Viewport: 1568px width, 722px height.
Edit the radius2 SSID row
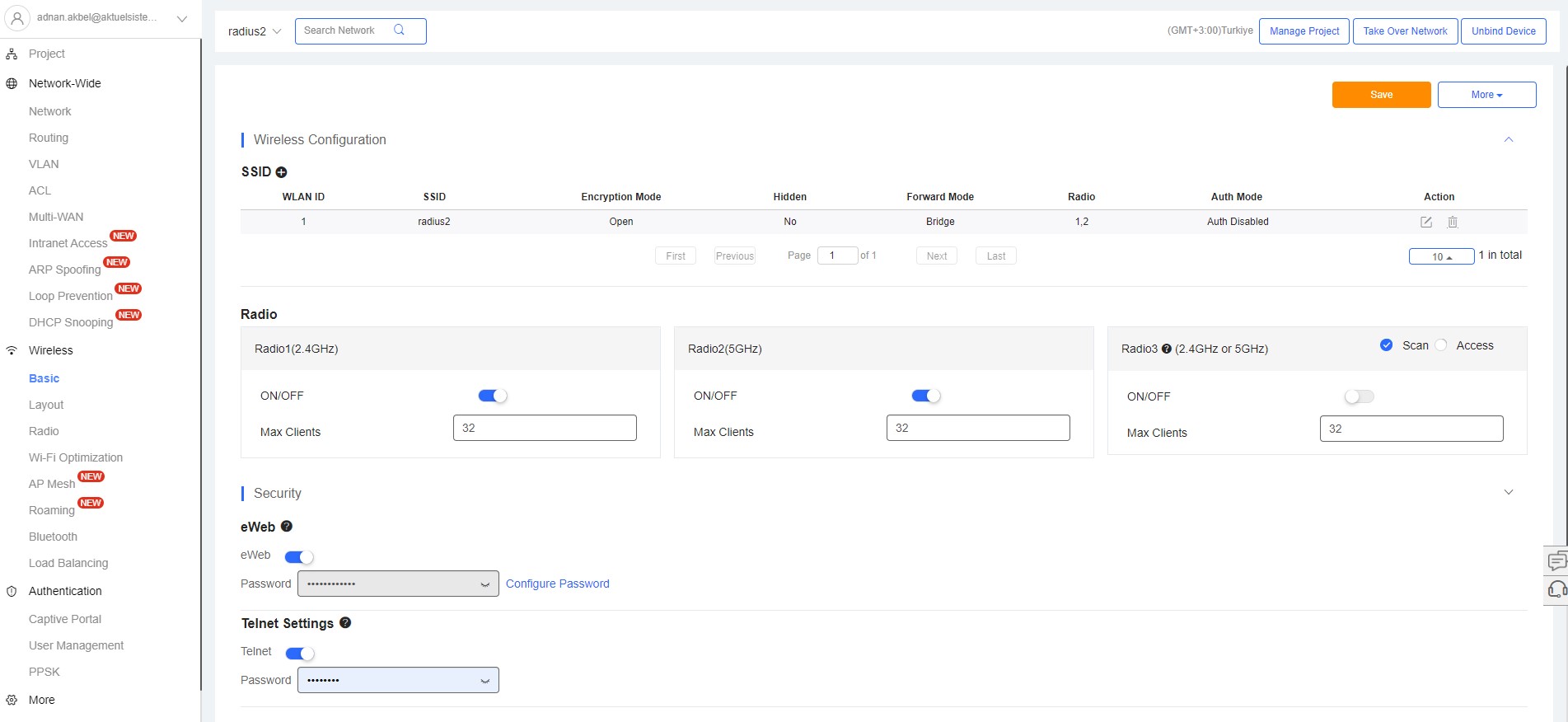(1426, 222)
